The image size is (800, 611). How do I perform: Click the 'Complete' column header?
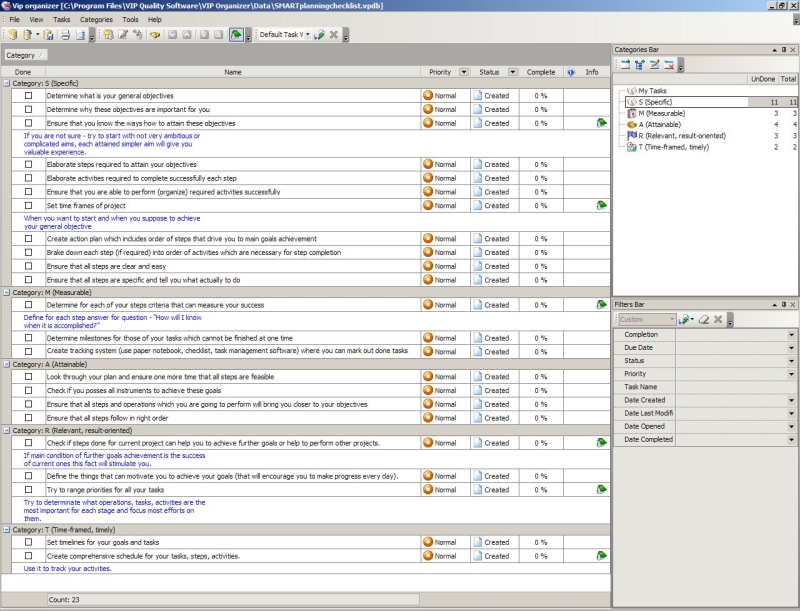pos(541,72)
